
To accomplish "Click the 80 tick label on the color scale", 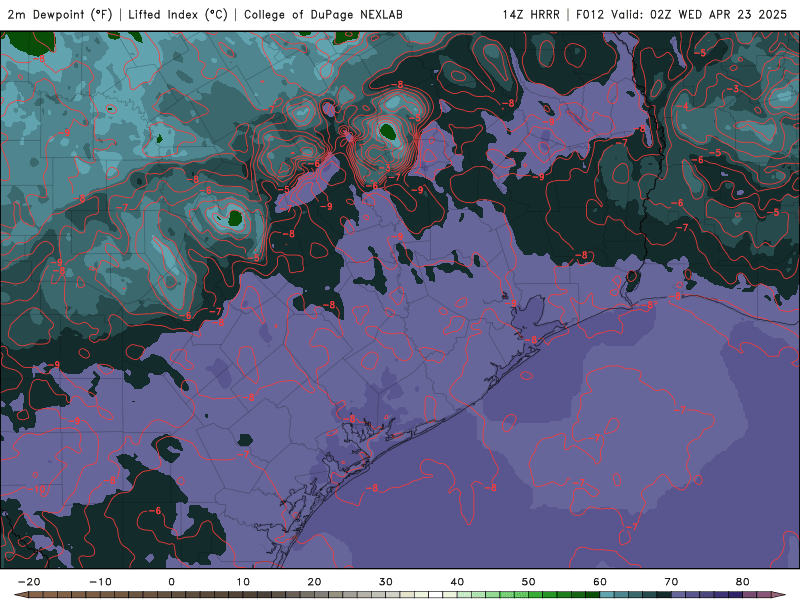I will [x=743, y=582].
